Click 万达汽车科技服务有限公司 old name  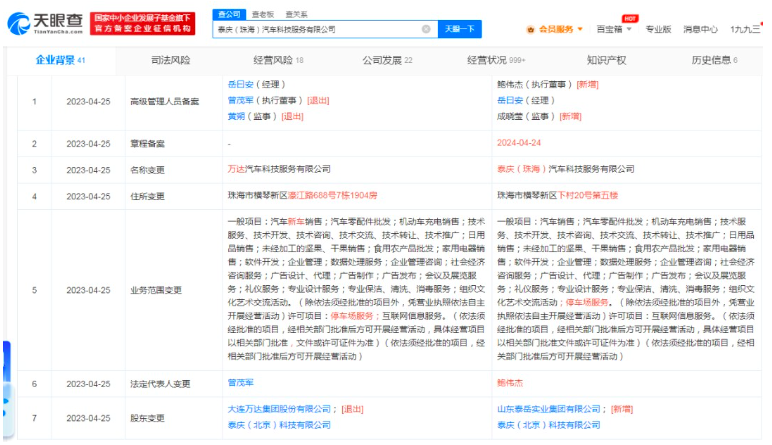pos(279,169)
